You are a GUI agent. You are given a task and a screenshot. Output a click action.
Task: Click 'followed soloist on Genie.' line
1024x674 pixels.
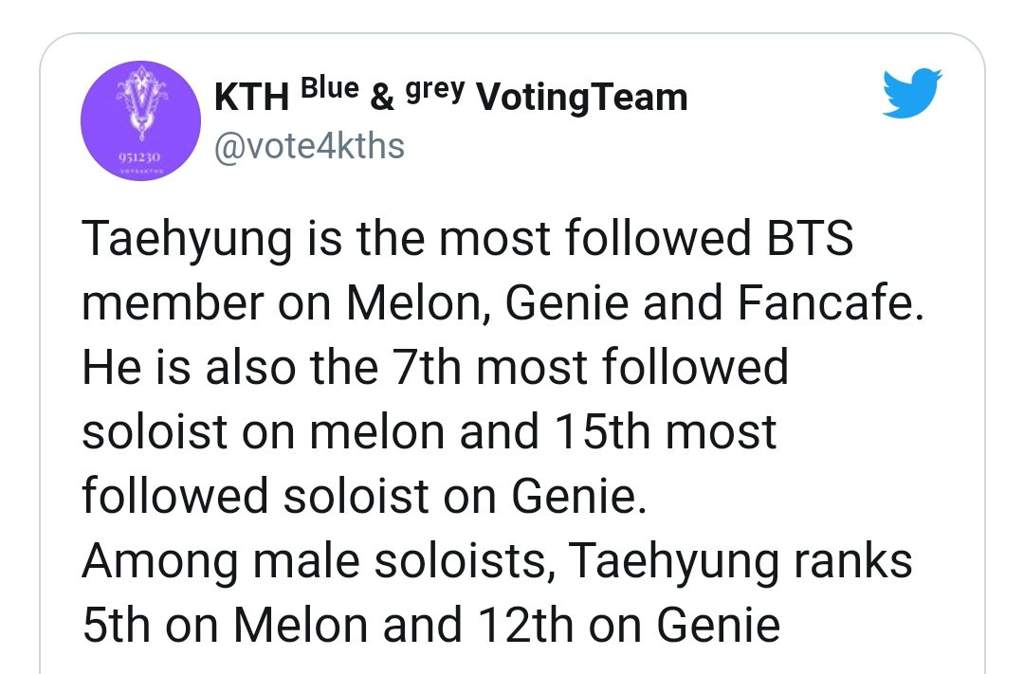(x=364, y=495)
